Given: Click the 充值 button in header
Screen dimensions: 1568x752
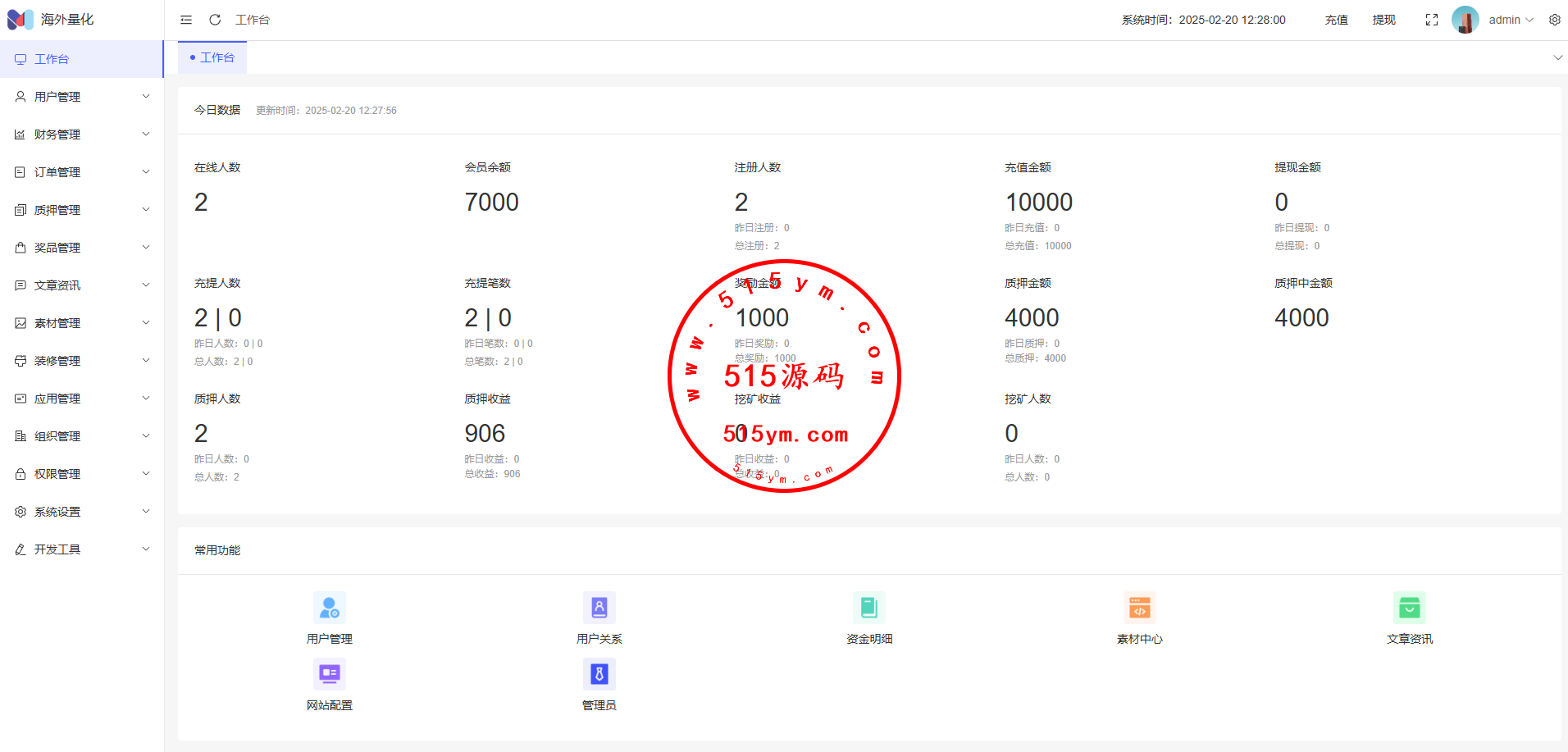Looking at the screenshot, I should click(x=1336, y=20).
